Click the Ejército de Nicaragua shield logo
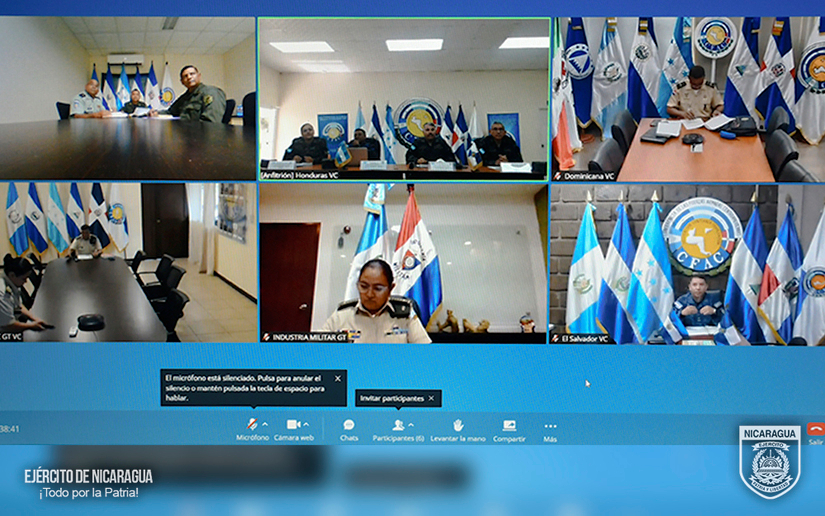825x516 pixels. click(769, 462)
